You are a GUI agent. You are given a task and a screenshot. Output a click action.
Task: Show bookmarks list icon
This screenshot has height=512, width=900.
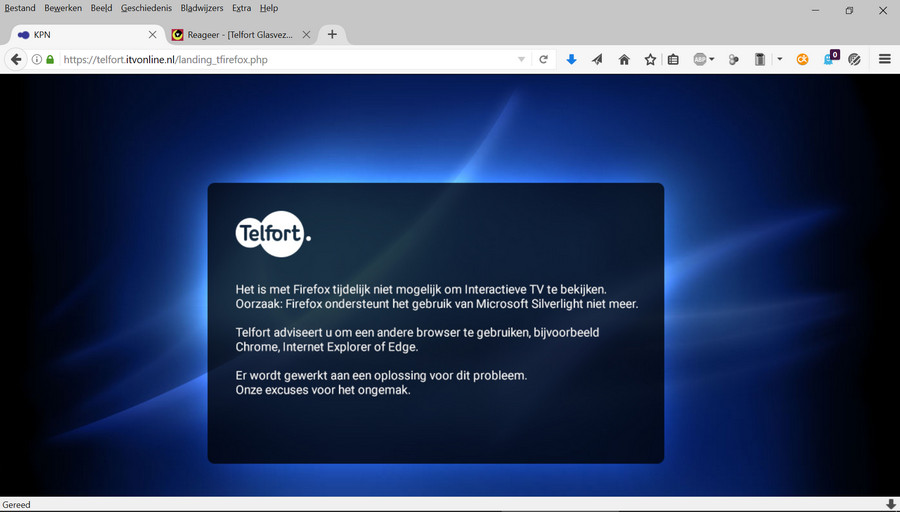673,59
